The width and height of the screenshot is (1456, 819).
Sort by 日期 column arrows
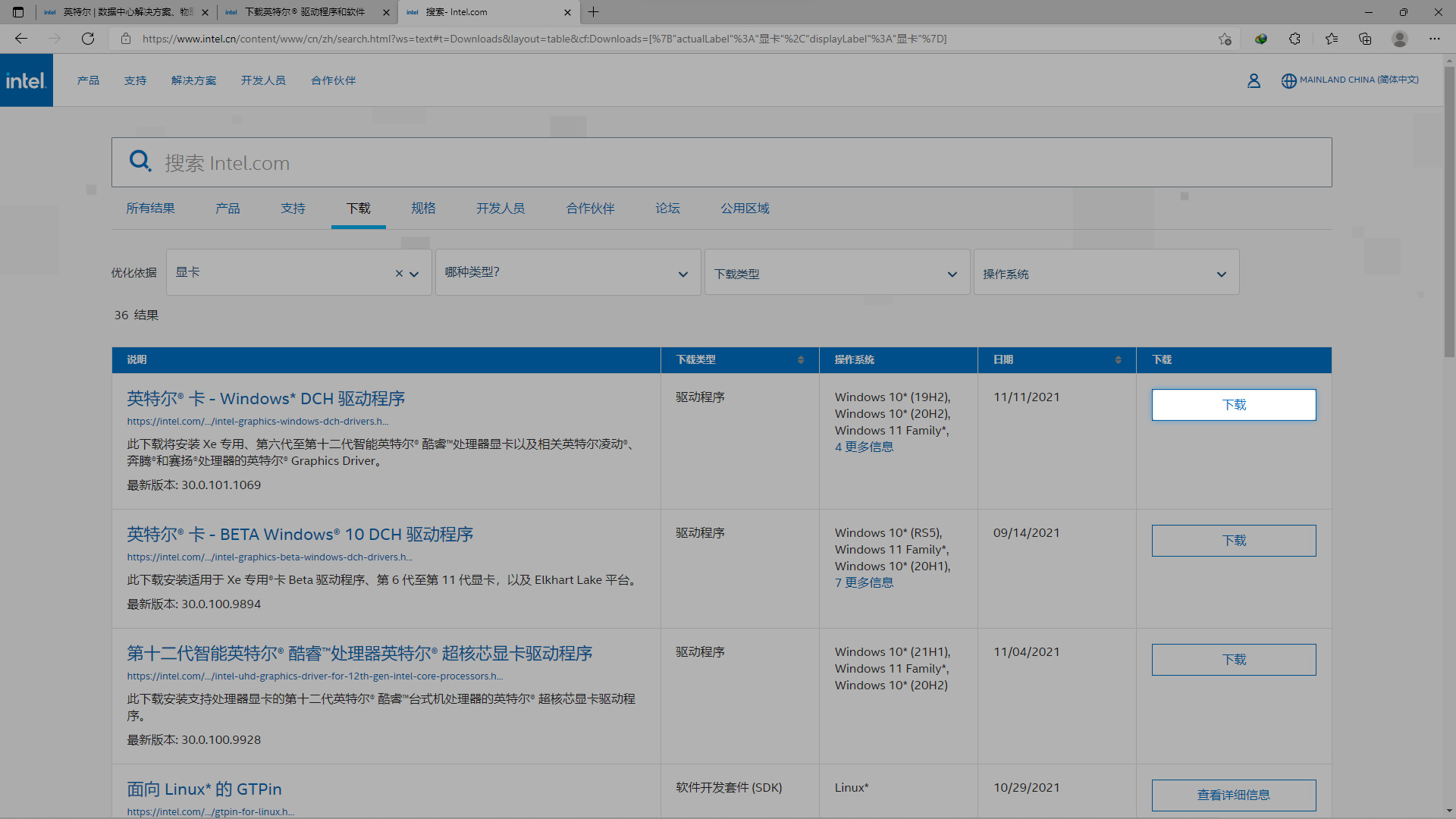click(1118, 359)
